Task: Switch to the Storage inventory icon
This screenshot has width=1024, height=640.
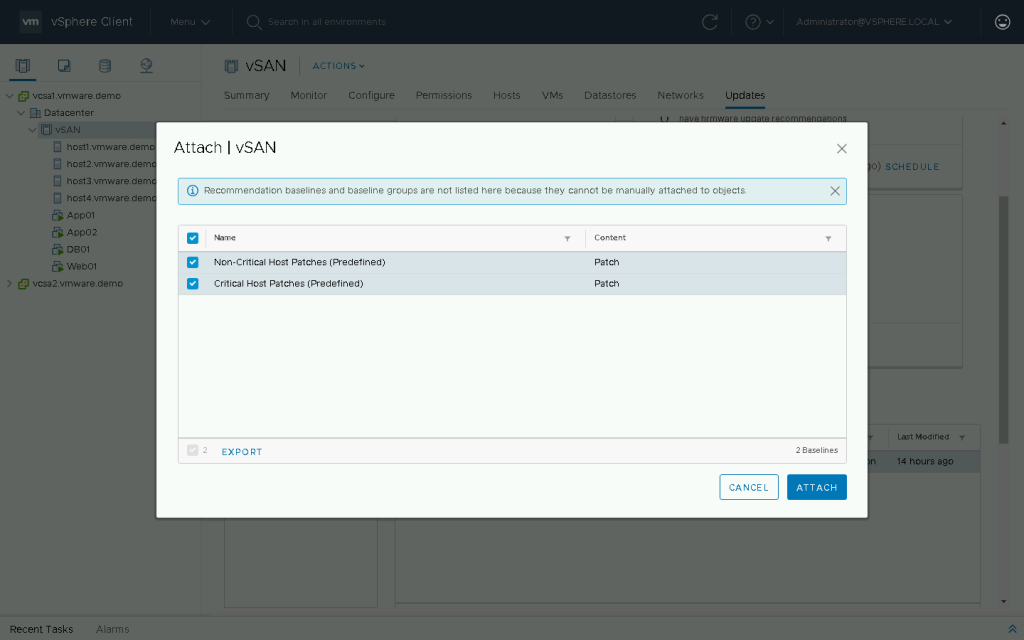Action: point(105,66)
